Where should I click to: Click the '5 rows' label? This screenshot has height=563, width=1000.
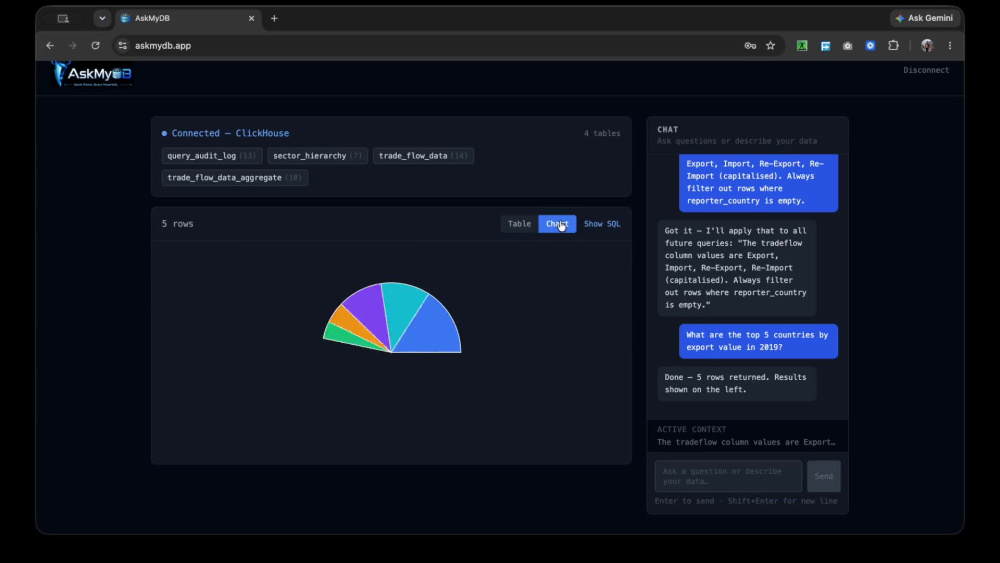click(177, 224)
